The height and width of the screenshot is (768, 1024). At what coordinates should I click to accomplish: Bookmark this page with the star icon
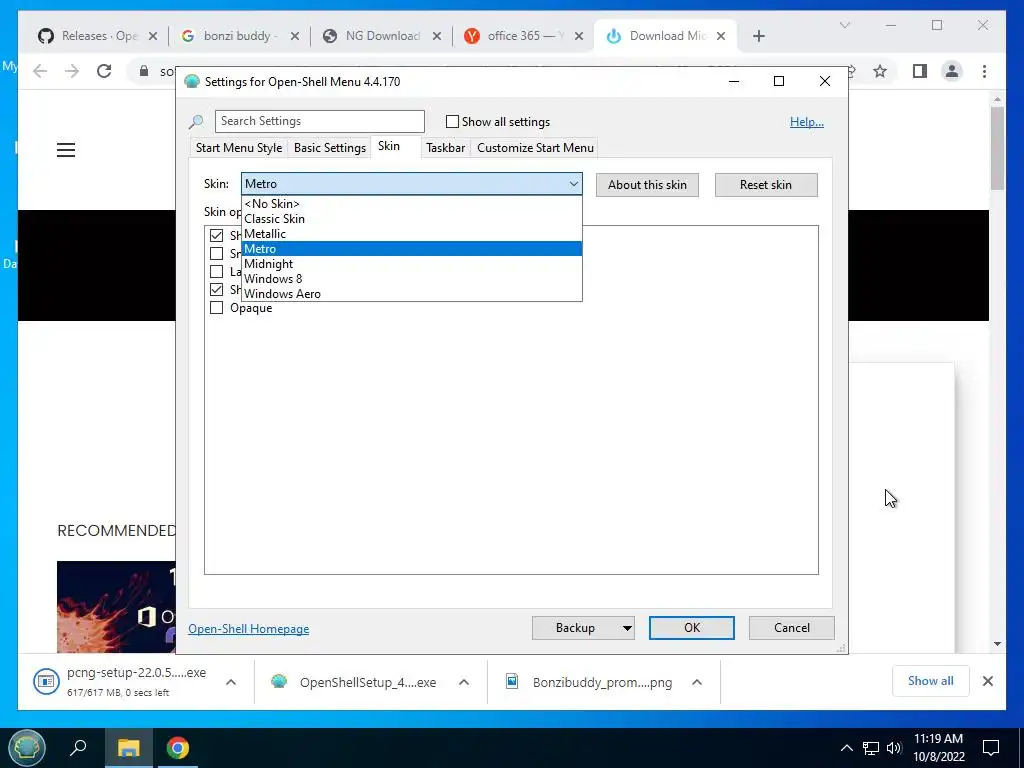click(x=880, y=71)
